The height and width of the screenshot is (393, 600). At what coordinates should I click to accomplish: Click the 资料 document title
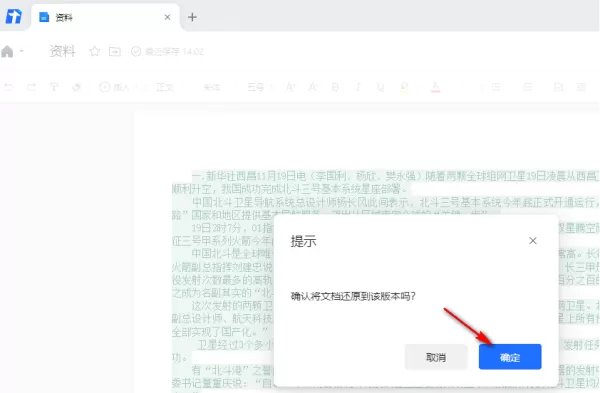(62, 51)
